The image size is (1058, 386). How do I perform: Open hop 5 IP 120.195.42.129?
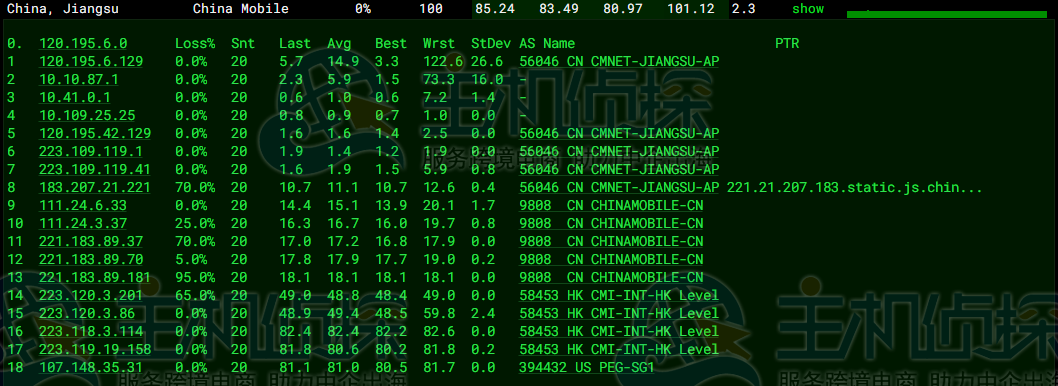pos(95,133)
